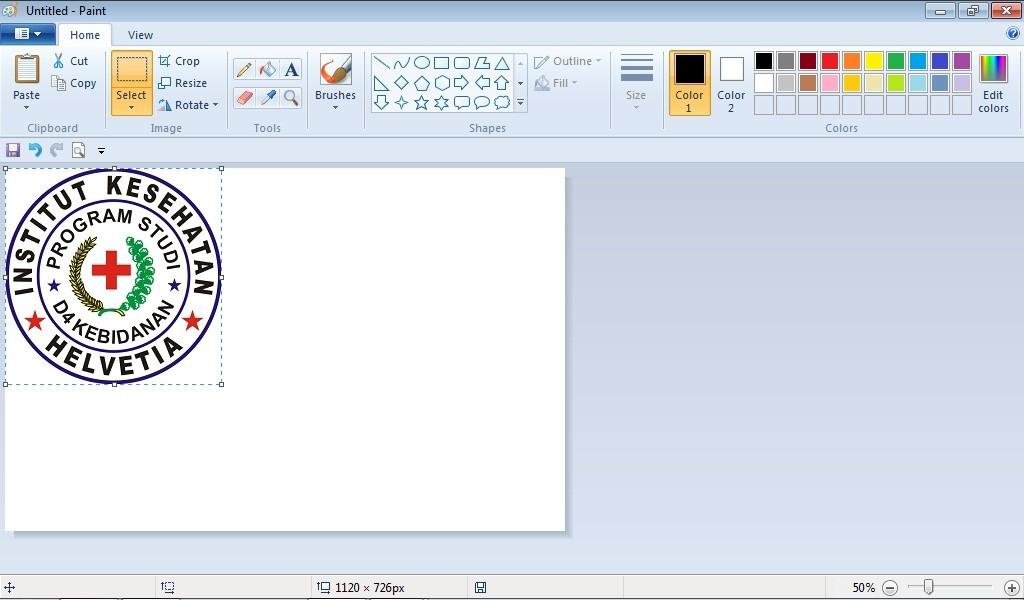Image resolution: width=1024 pixels, height=600 pixels.
Task: Click the Paste button
Action: tap(27, 77)
